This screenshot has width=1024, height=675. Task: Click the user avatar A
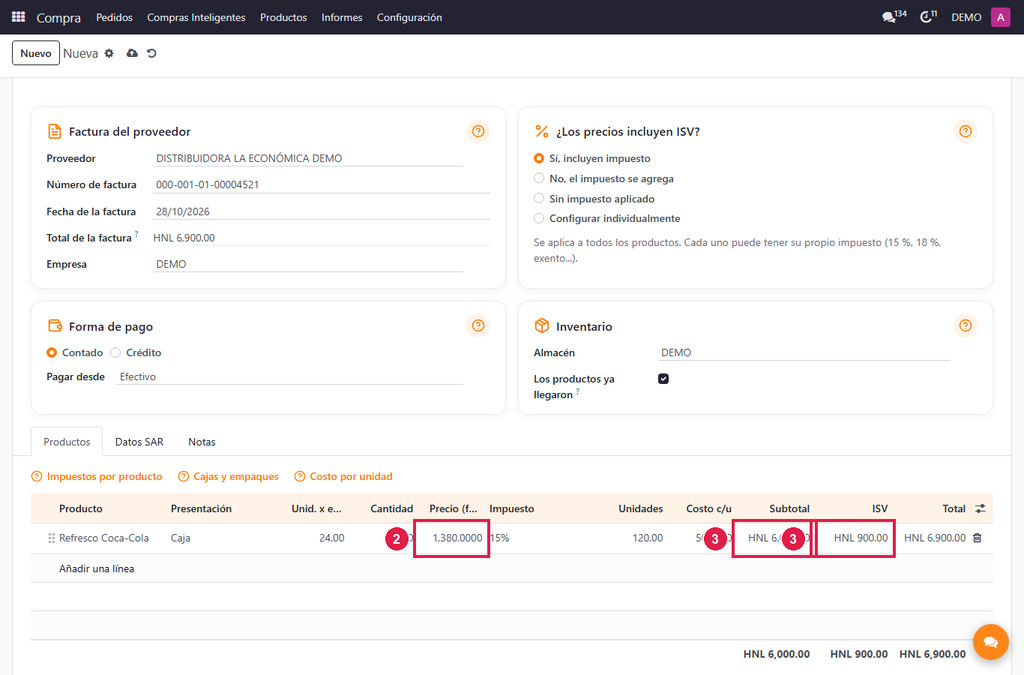coord(1000,17)
